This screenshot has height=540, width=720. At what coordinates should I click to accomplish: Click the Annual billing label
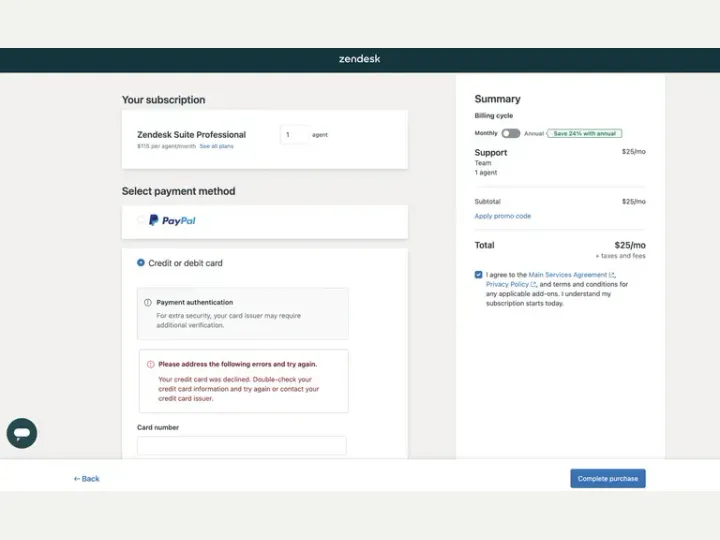(x=534, y=133)
